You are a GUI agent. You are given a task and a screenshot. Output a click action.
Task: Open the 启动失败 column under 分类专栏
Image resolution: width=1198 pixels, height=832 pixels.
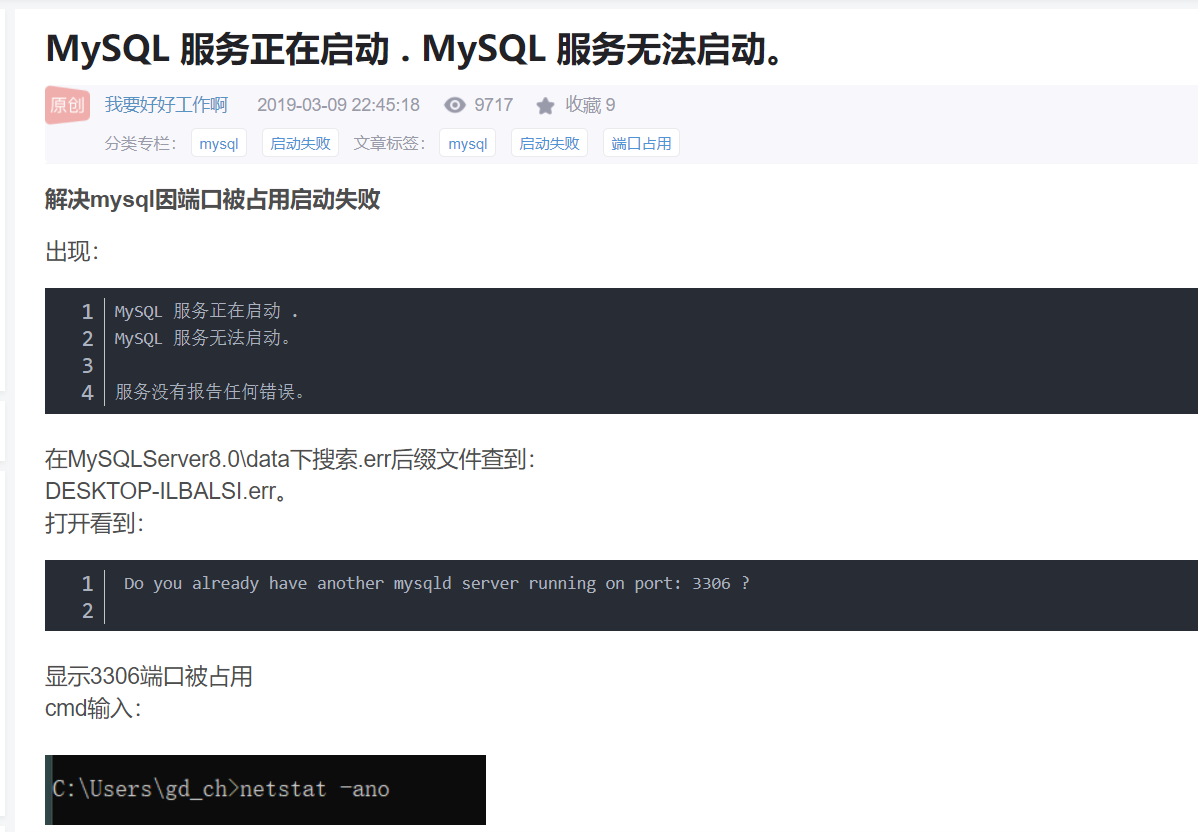coord(300,142)
